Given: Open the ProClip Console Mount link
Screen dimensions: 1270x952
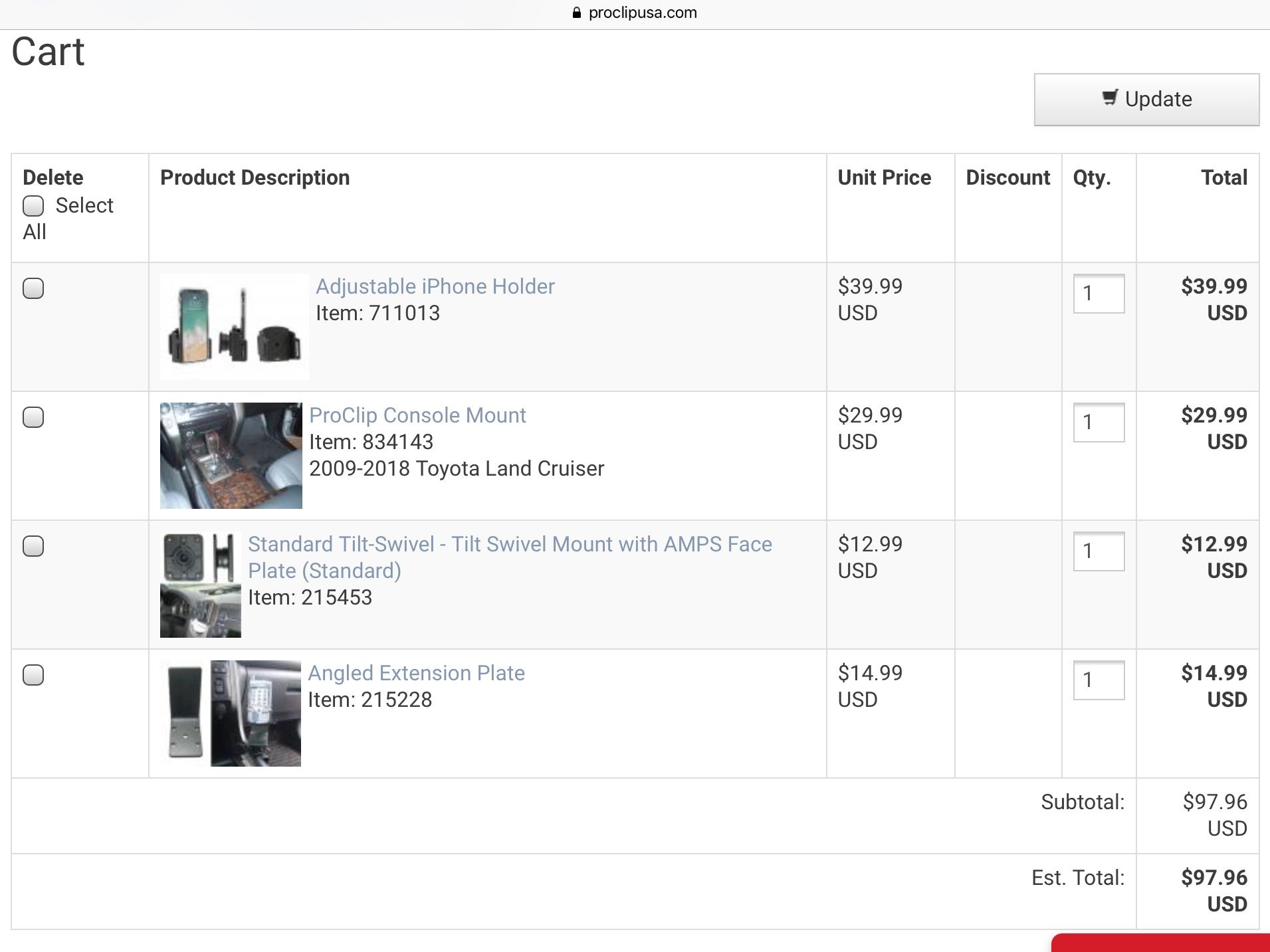Looking at the screenshot, I should [417, 415].
